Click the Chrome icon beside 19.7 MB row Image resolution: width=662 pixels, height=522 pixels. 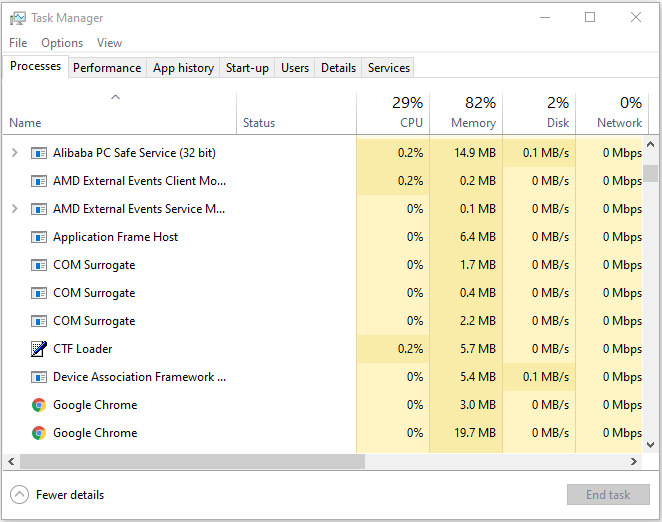click(x=39, y=433)
